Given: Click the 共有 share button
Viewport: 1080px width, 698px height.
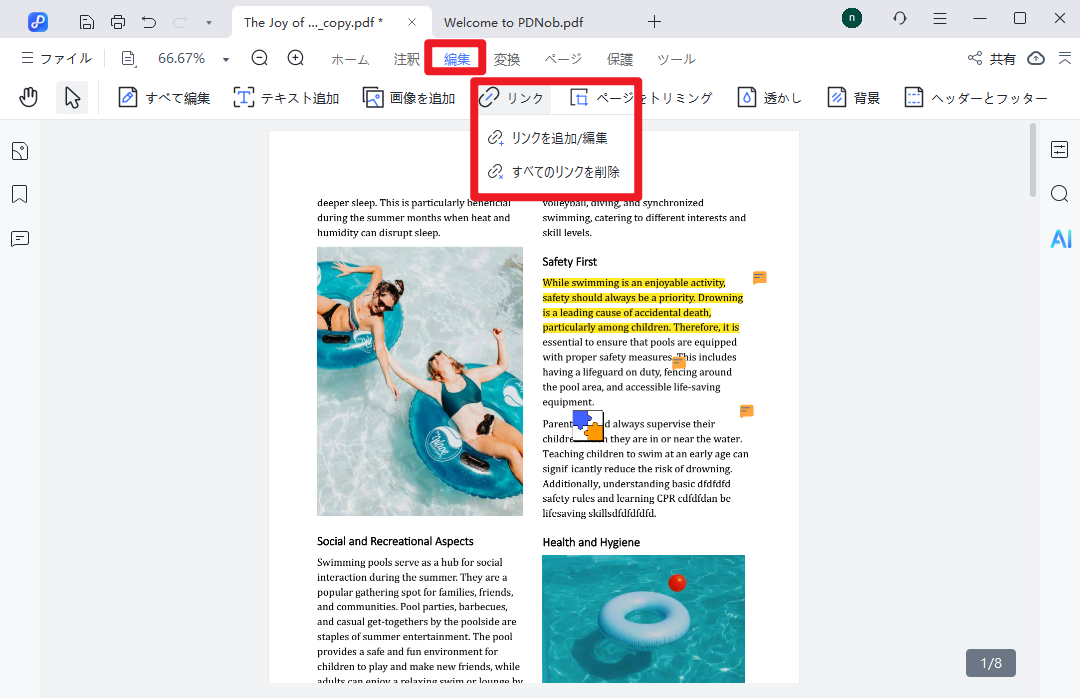Looking at the screenshot, I should tap(992, 59).
